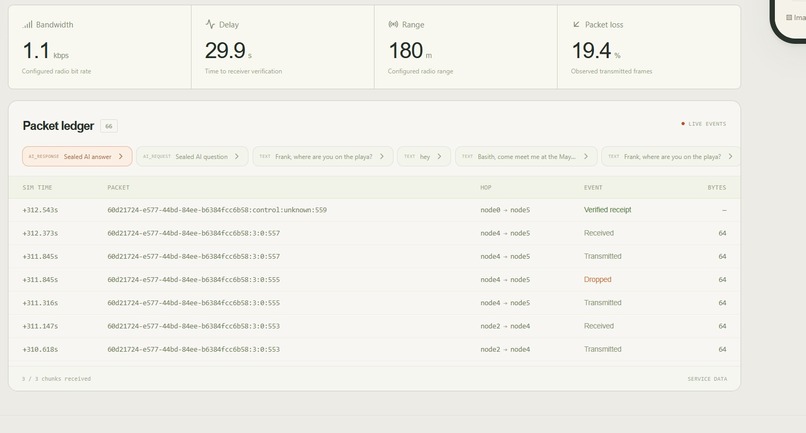Select the +311.316s sim time cell

pos(40,303)
